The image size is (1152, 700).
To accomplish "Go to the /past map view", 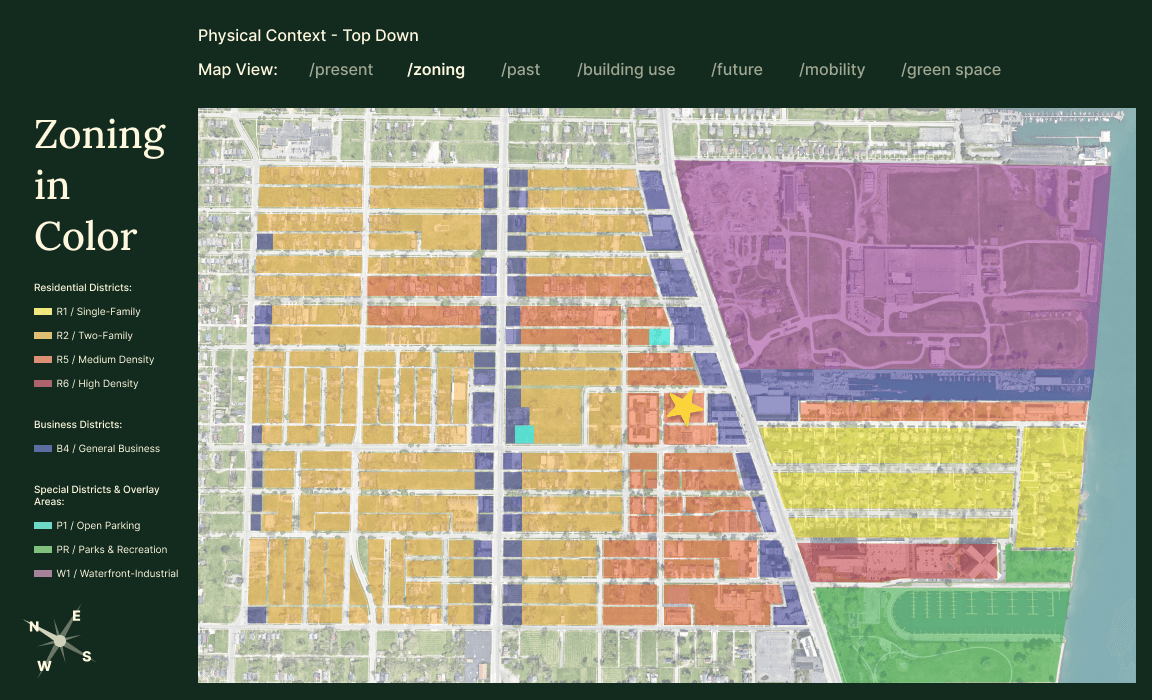I will [520, 69].
